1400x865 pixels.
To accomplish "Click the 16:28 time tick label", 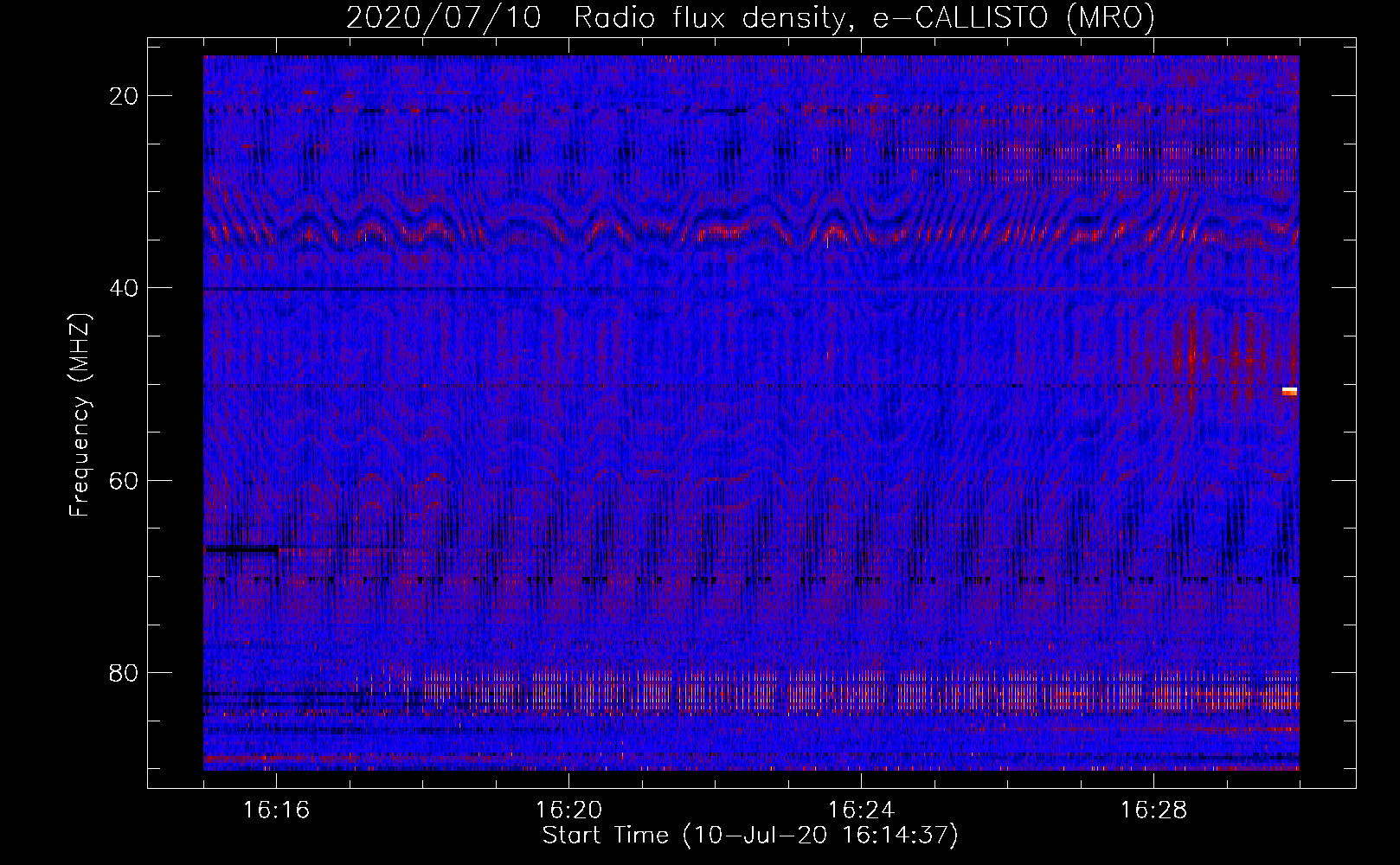I will pyautogui.click(x=1154, y=811).
